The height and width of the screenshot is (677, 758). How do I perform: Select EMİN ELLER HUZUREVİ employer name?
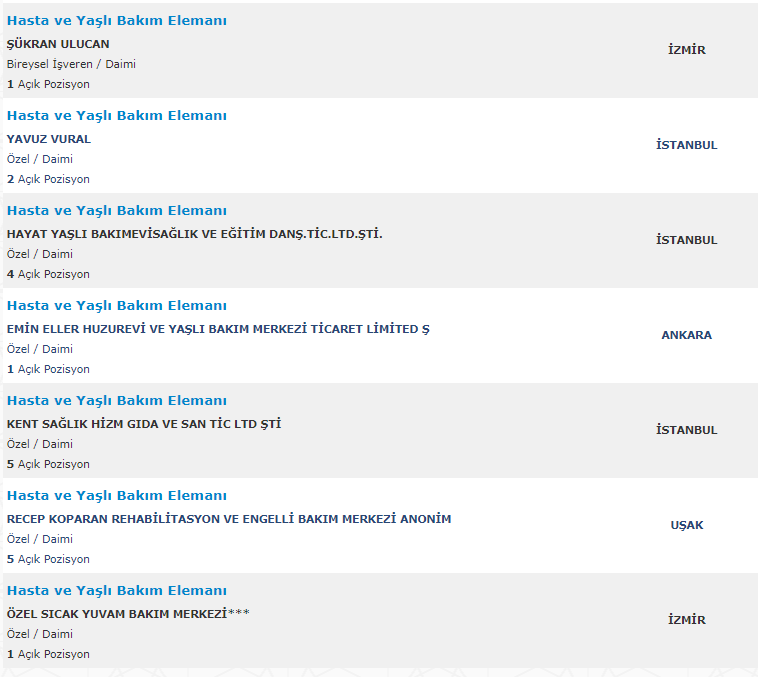point(218,329)
